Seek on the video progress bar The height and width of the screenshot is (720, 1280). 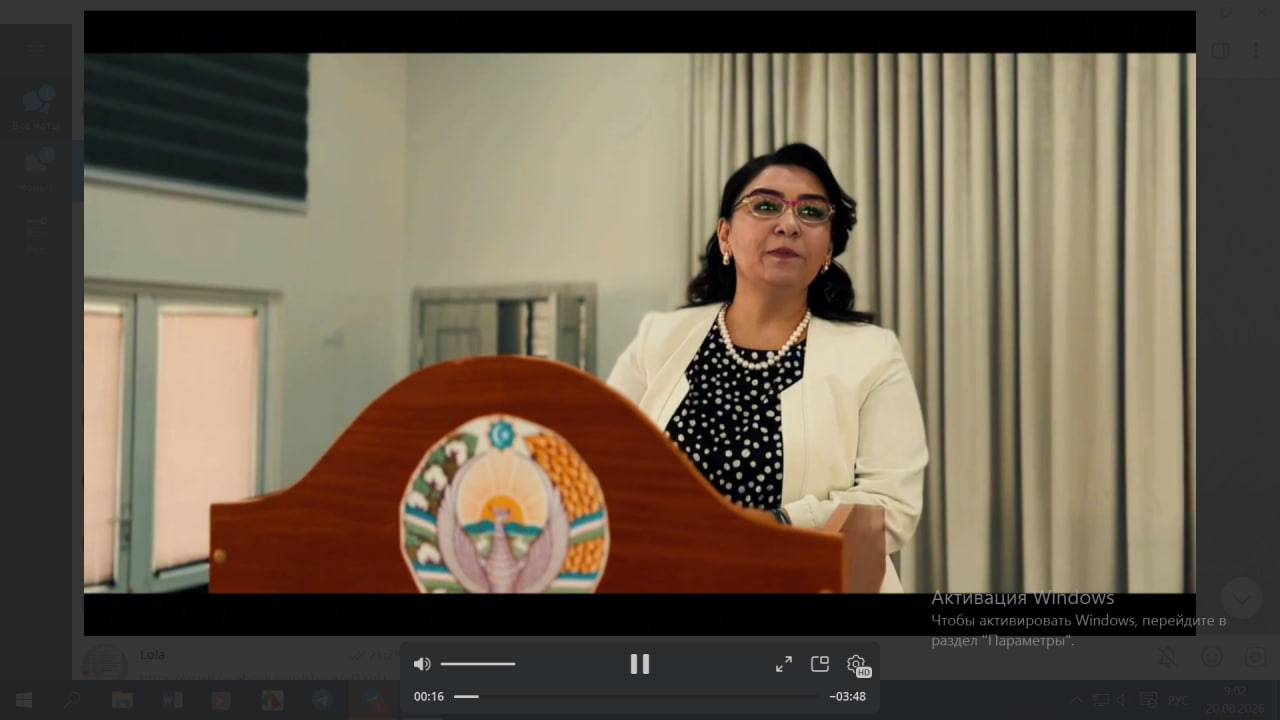636,696
